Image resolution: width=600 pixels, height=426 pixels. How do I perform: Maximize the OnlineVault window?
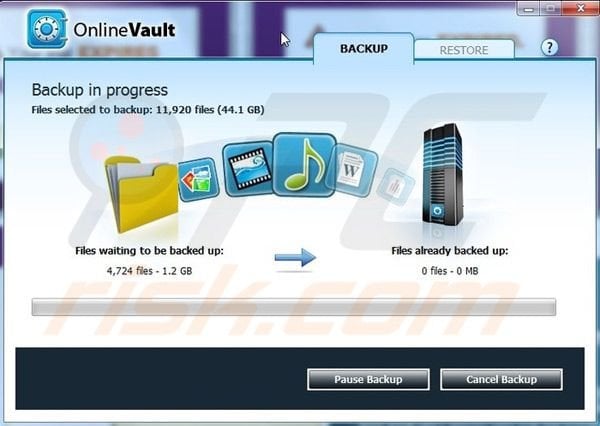click(551, 8)
